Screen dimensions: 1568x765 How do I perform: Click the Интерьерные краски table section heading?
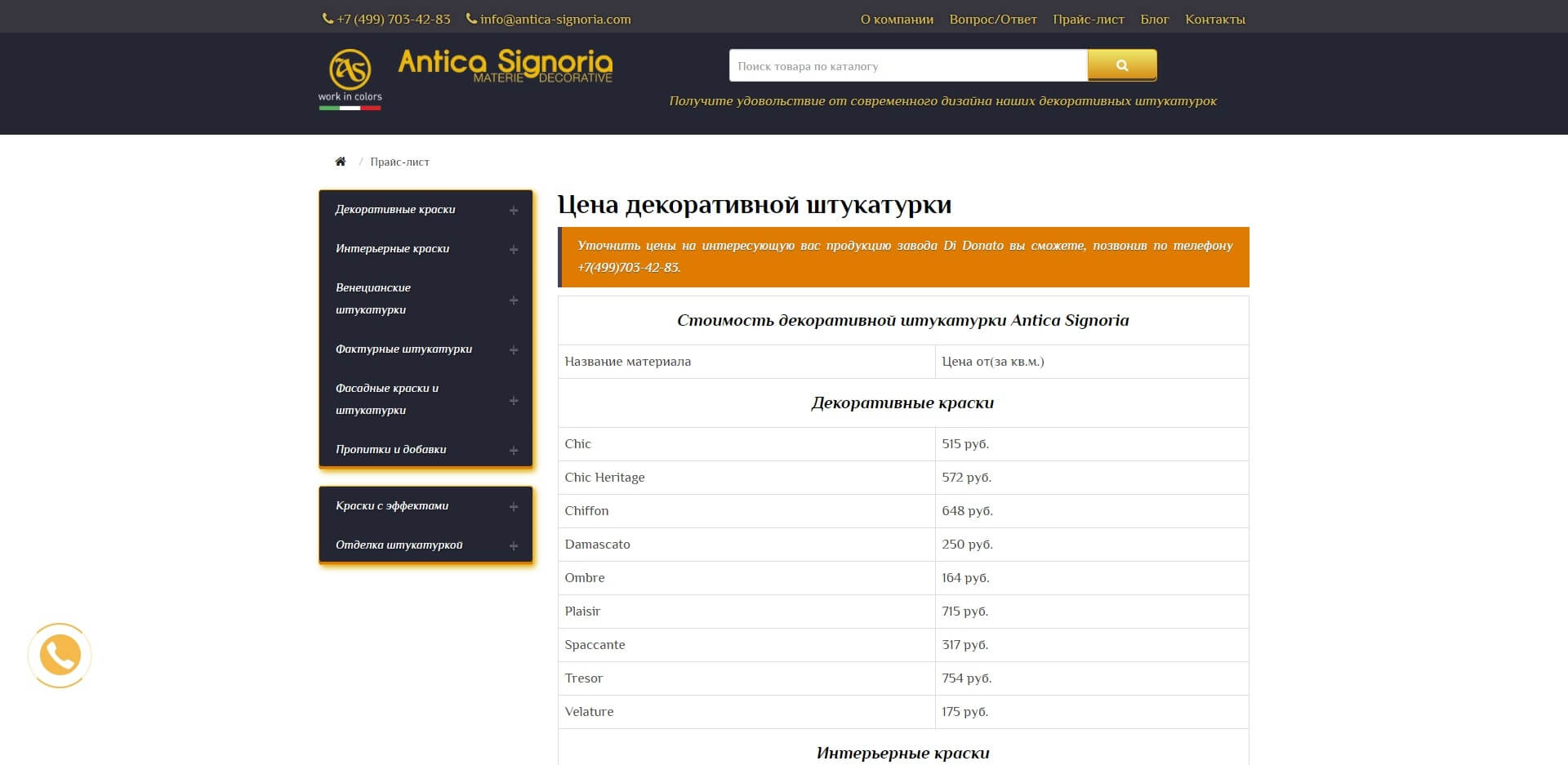(902, 753)
